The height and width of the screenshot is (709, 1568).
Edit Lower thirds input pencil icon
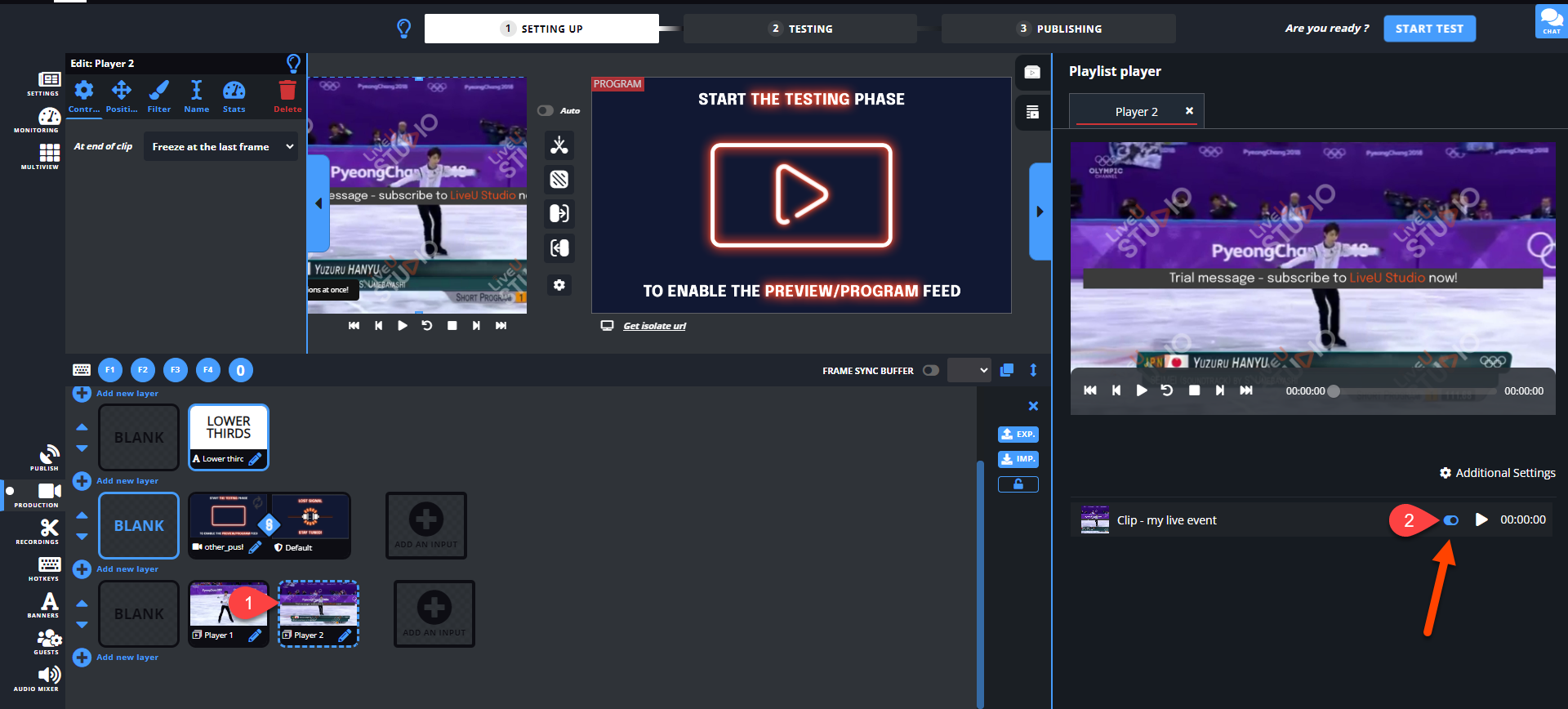tap(255, 459)
